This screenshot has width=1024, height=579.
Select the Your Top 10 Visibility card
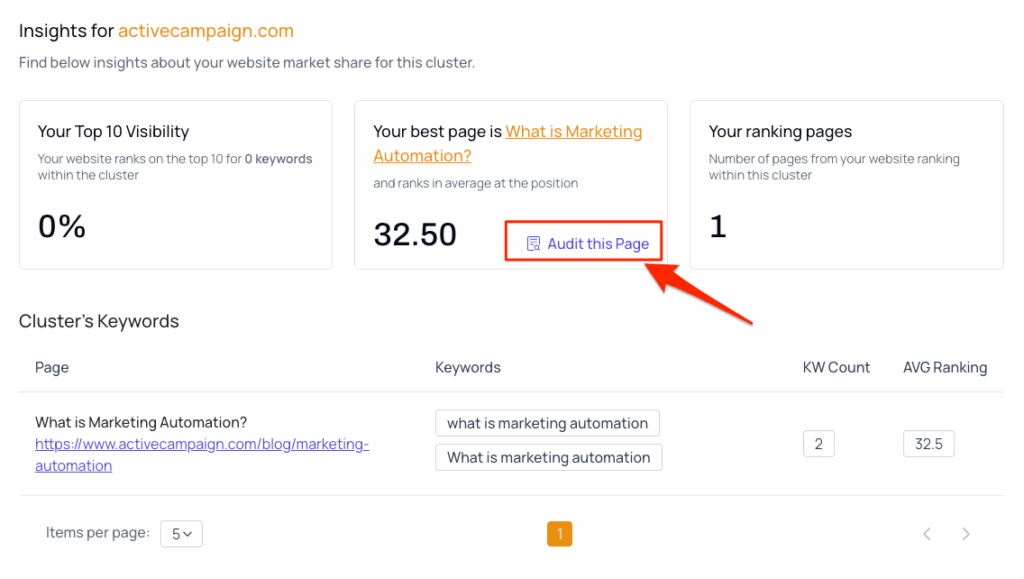[x=175, y=184]
